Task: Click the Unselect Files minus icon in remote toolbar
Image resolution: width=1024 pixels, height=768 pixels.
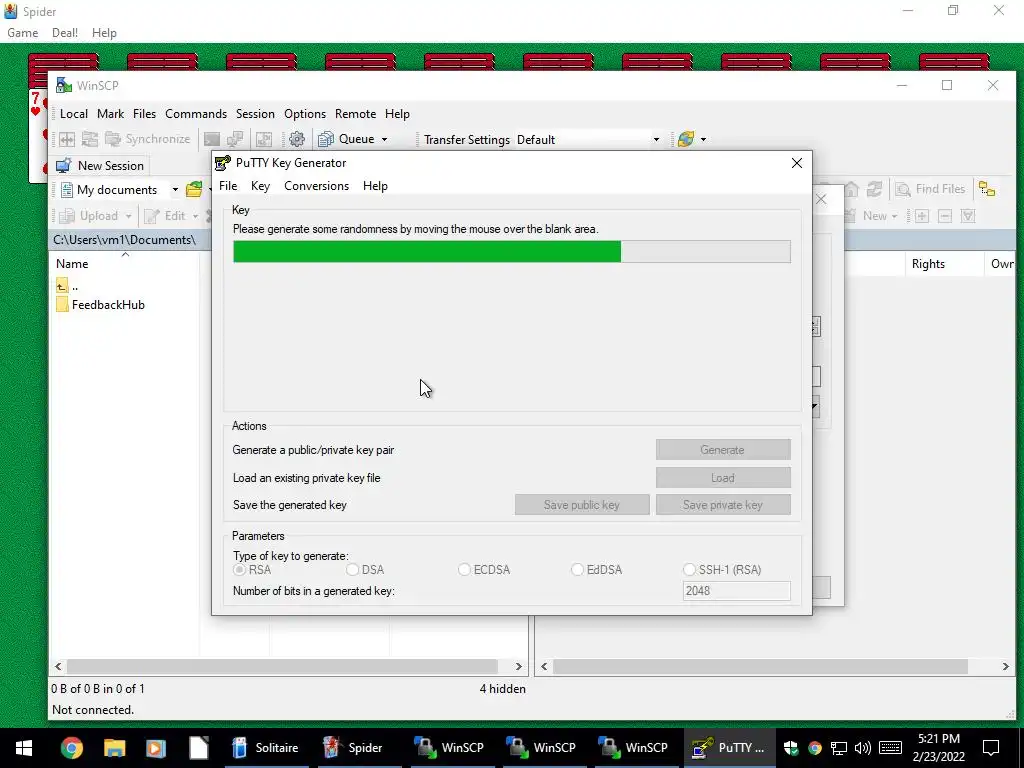Action: pyautogui.click(x=945, y=216)
